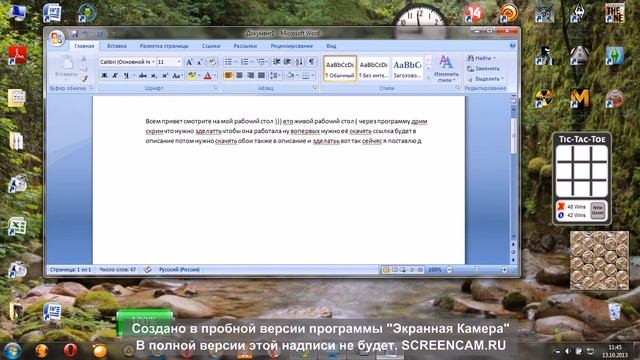The image size is (640, 360).
Task: Open the Рассылки tab
Action: click(245, 46)
